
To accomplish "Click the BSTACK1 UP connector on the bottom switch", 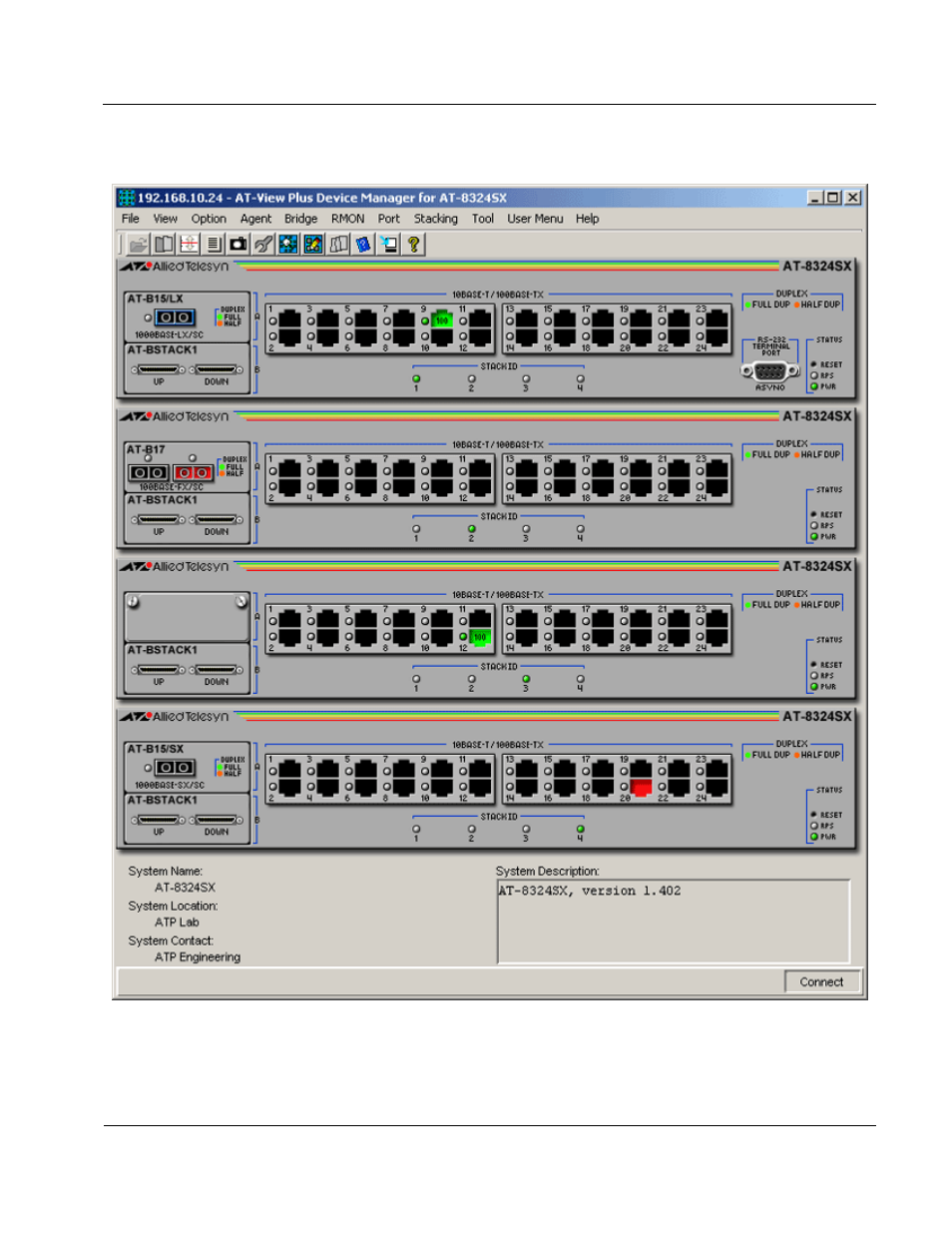I will [x=158, y=821].
